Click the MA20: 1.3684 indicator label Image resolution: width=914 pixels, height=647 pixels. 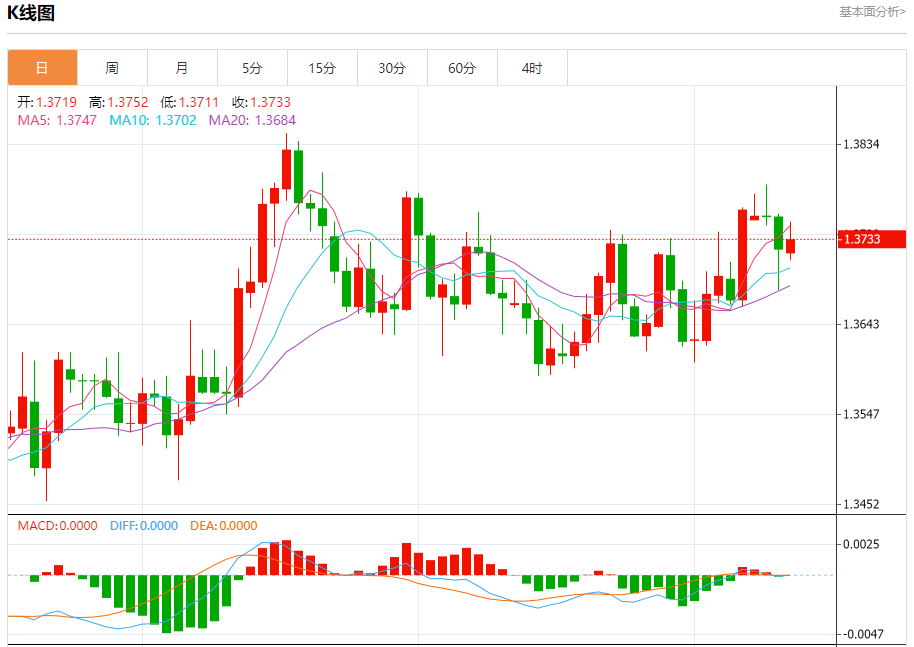252,120
